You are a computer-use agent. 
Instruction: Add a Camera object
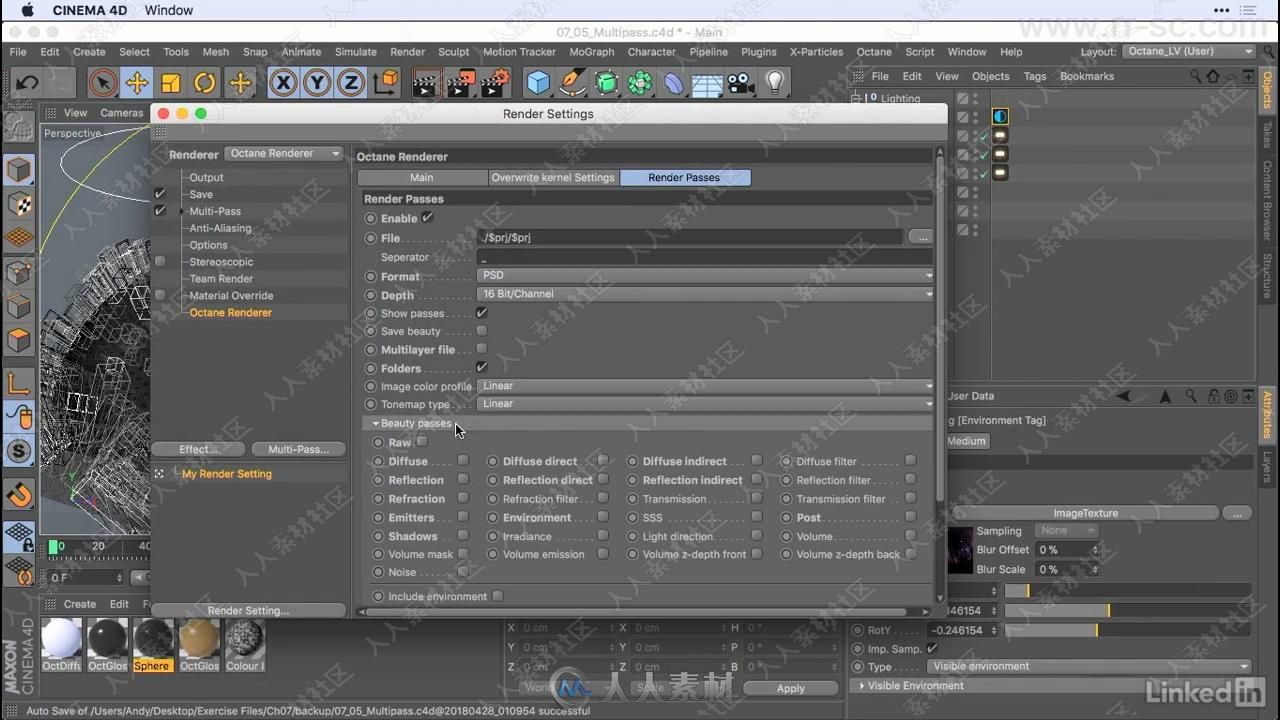[740, 83]
